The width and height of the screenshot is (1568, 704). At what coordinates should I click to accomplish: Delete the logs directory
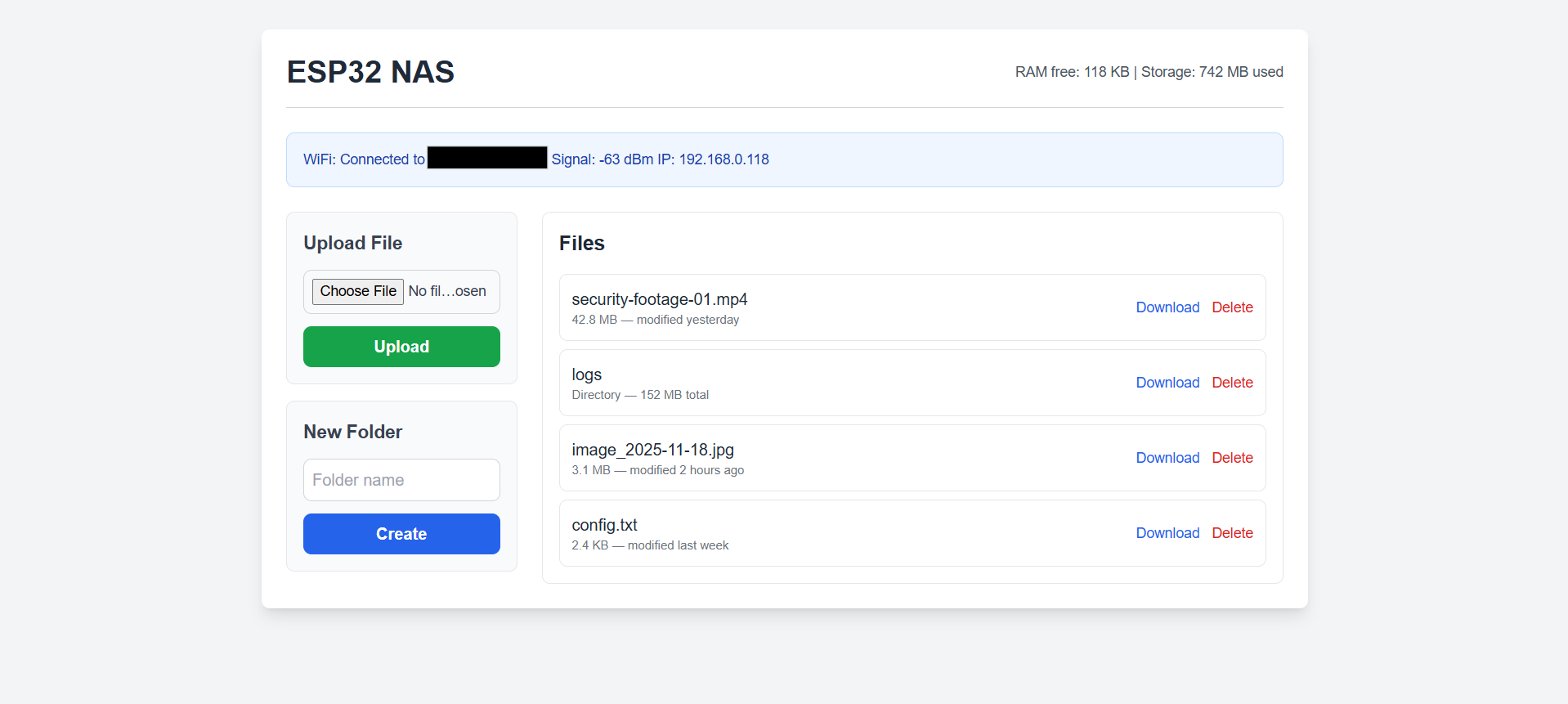pos(1232,383)
